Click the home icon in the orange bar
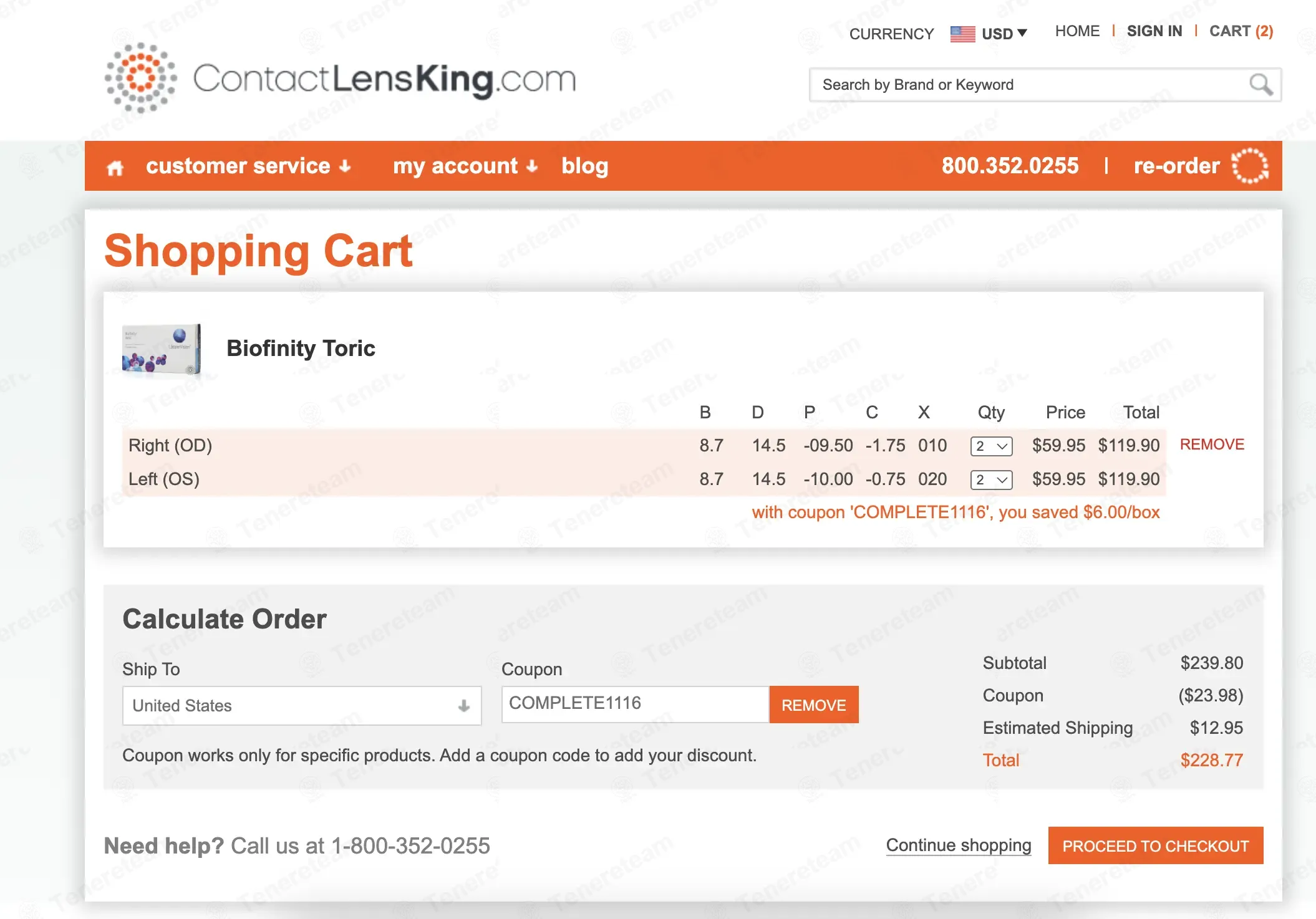 pos(115,167)
